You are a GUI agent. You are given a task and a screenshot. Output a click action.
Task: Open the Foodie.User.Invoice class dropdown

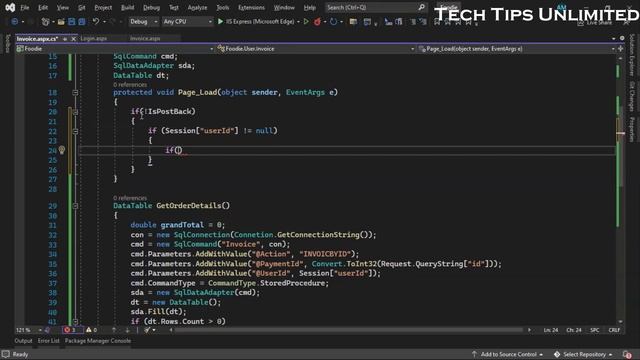(316, 49)
